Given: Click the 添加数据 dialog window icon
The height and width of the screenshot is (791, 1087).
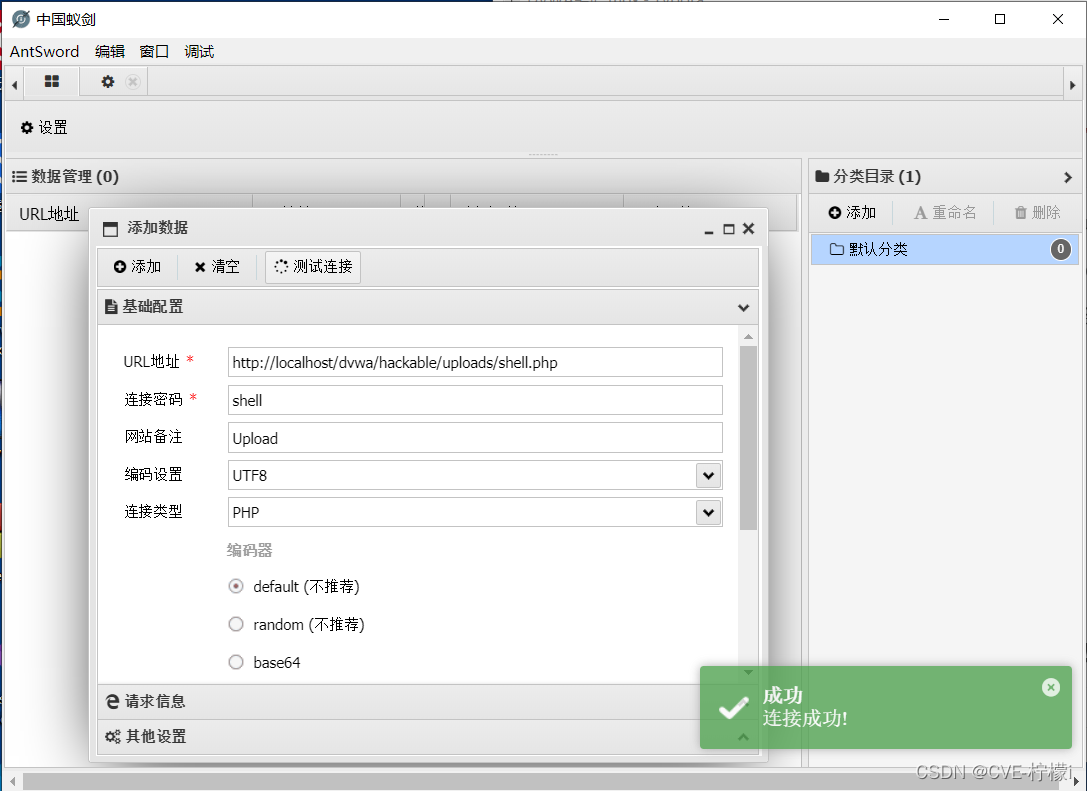Looking at the screenshot, I should pyautogui.click(x=110, y=229).
